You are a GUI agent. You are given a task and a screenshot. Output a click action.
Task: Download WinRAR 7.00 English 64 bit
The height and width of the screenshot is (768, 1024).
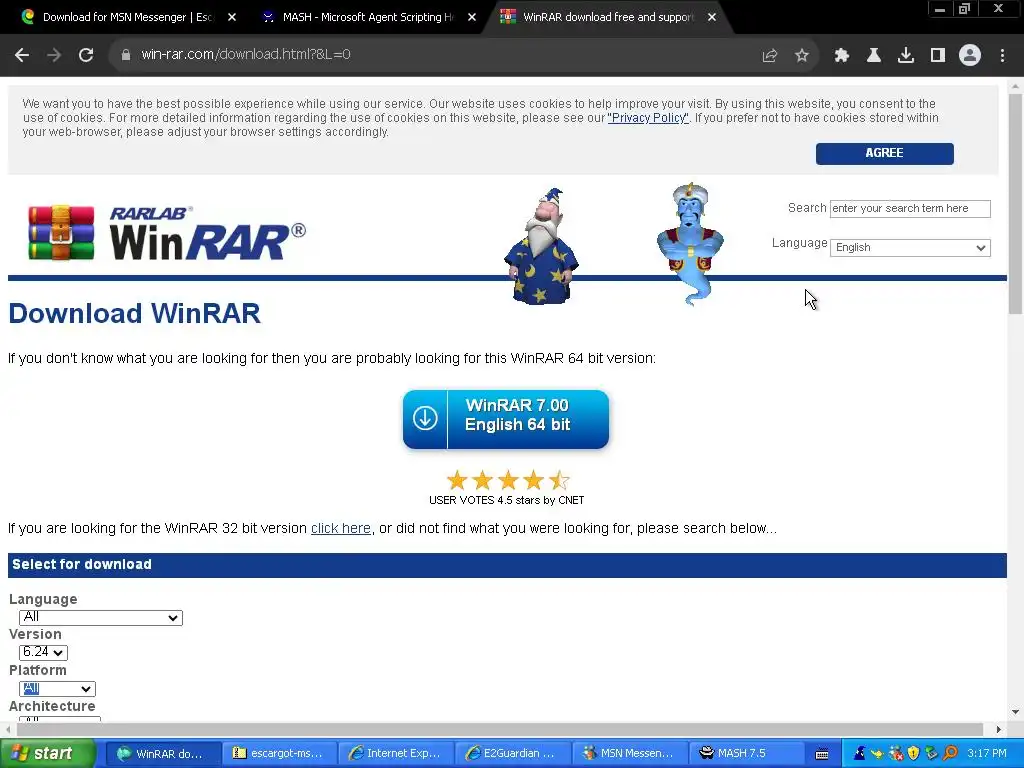tap(506, 419)
